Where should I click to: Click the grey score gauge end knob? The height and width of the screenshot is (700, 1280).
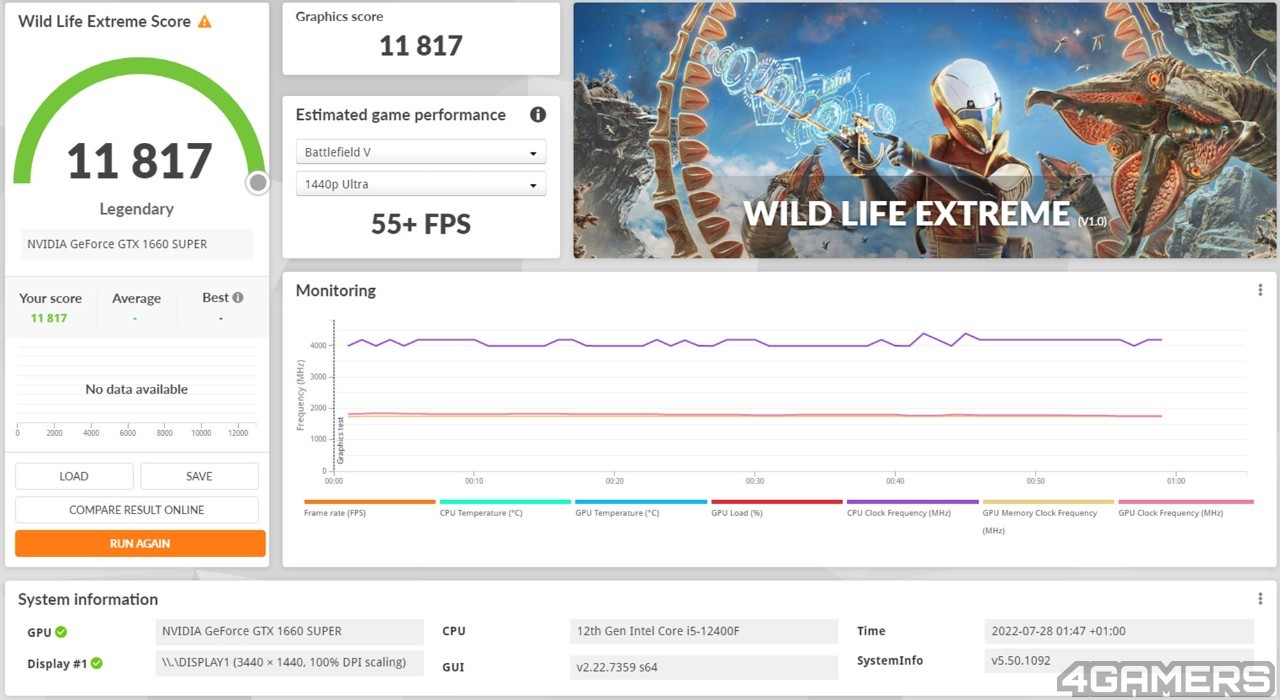point(258,182)
